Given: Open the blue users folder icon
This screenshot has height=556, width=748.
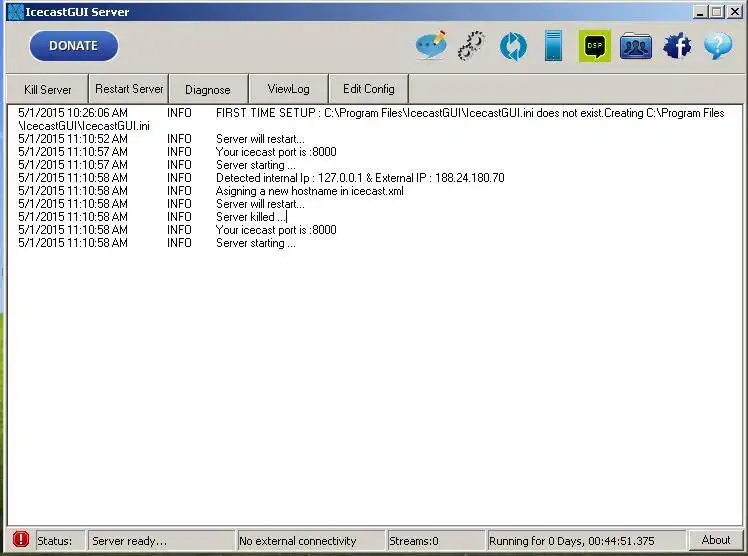Looking at the screenshot, I should coord(635,46).
